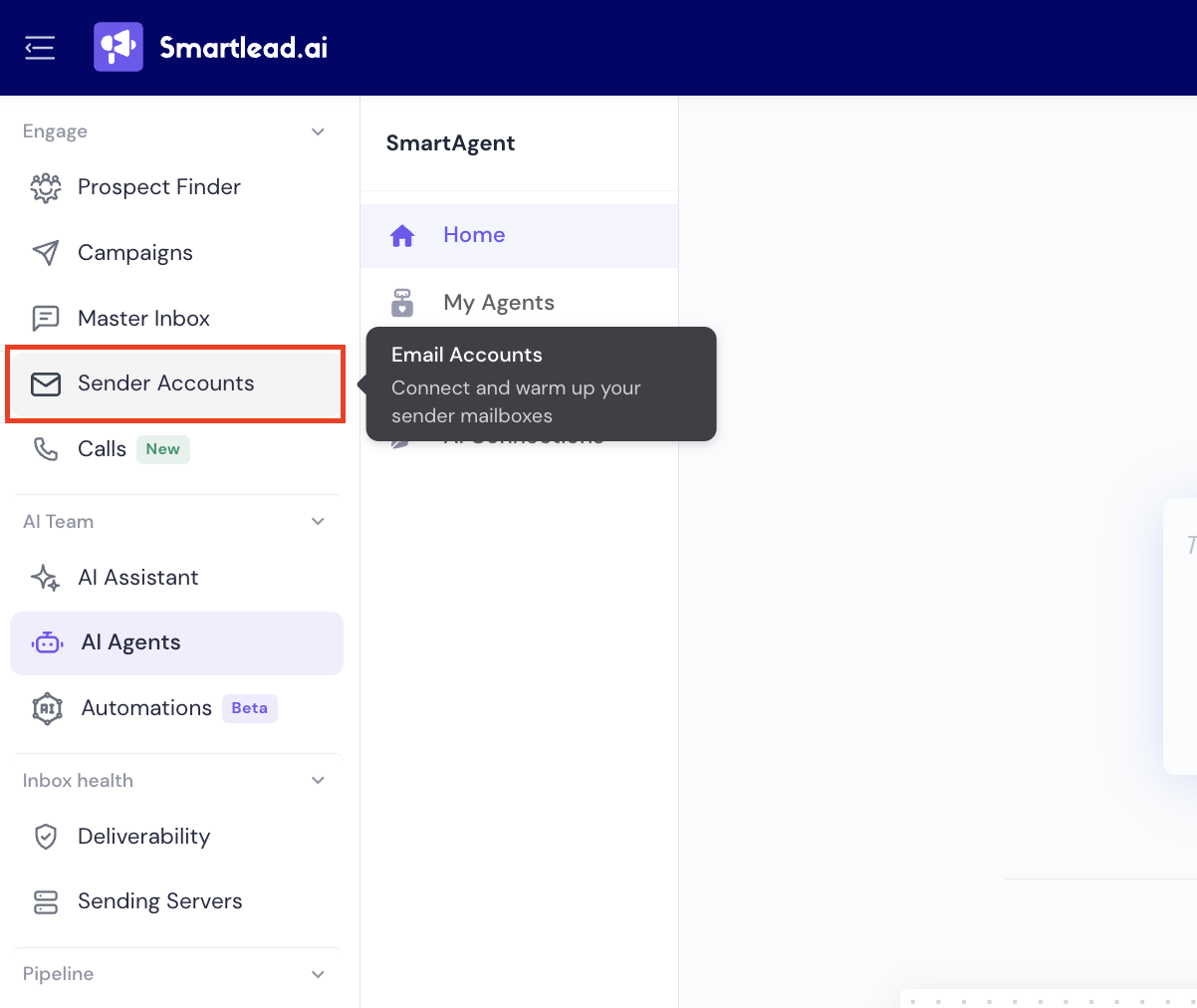The height and width of the screenshot is (1008, 1197).
Task: Click the Beta badge beside Automations
Action: pos(249,708)
